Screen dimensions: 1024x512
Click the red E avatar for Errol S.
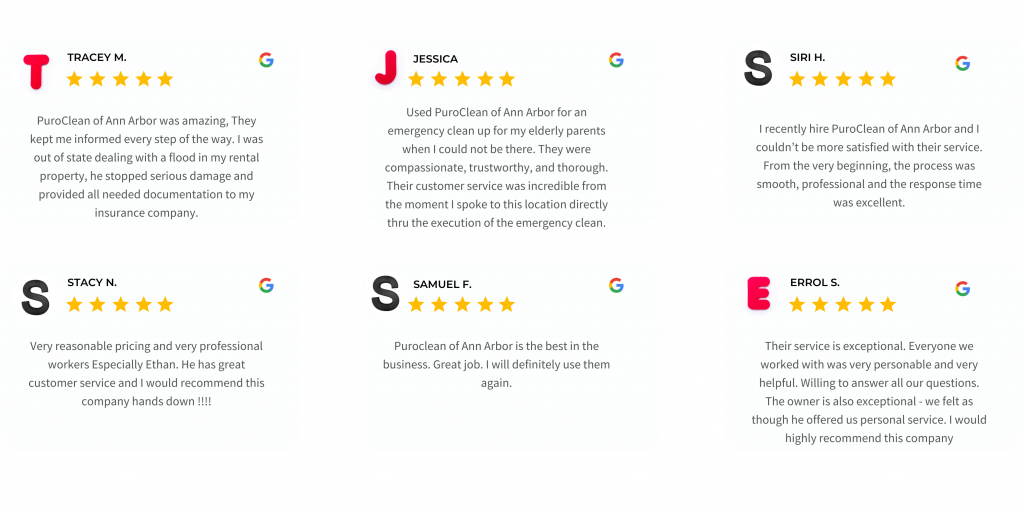click(x=758, y=293)
